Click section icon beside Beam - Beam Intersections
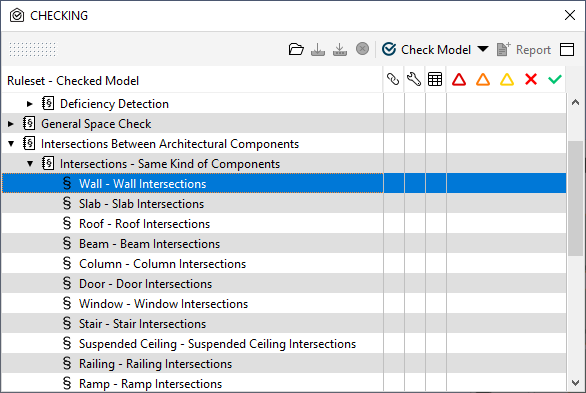The image size is (586, 393). [67, 243]
